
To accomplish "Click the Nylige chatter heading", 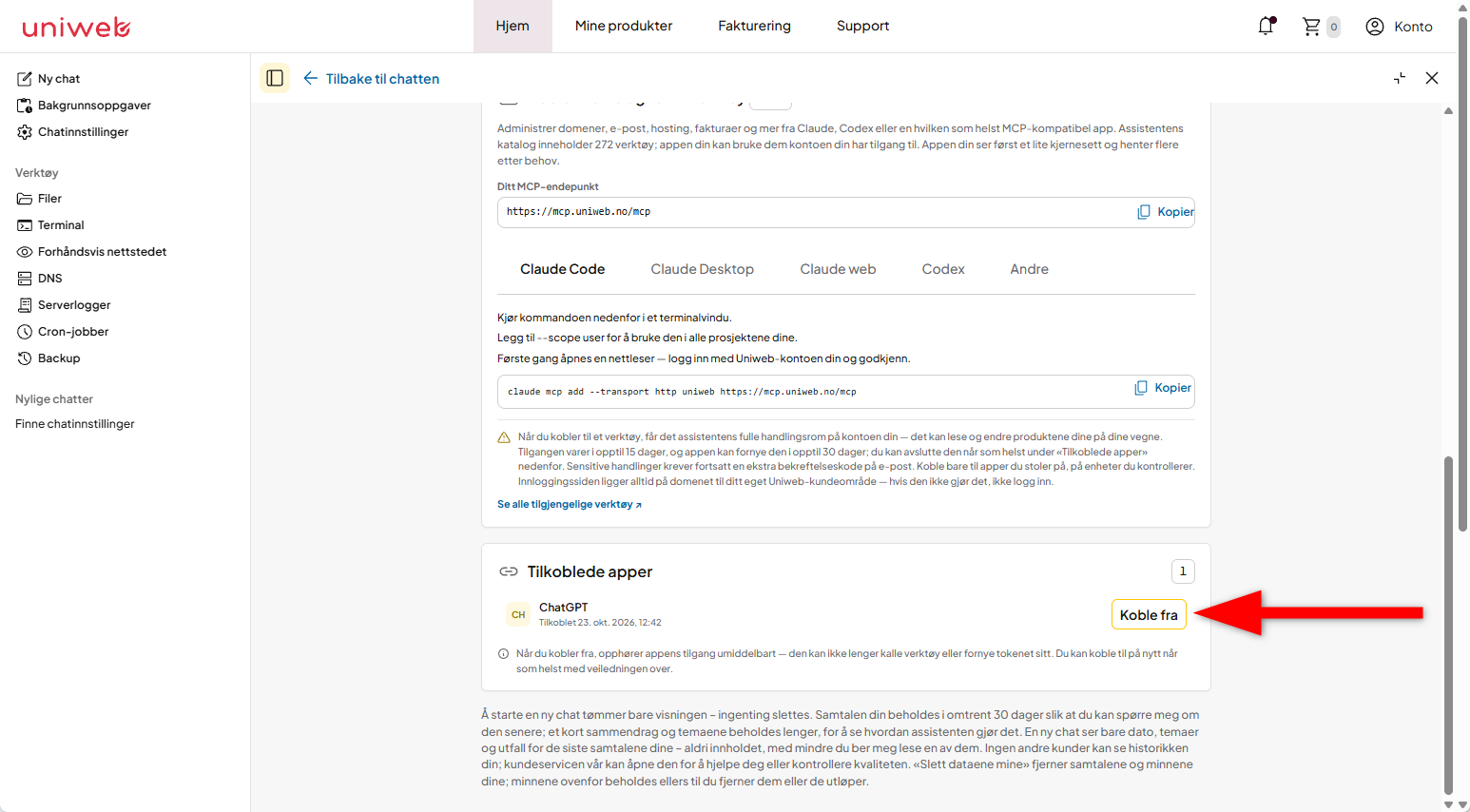I will (x=54, y=399).
